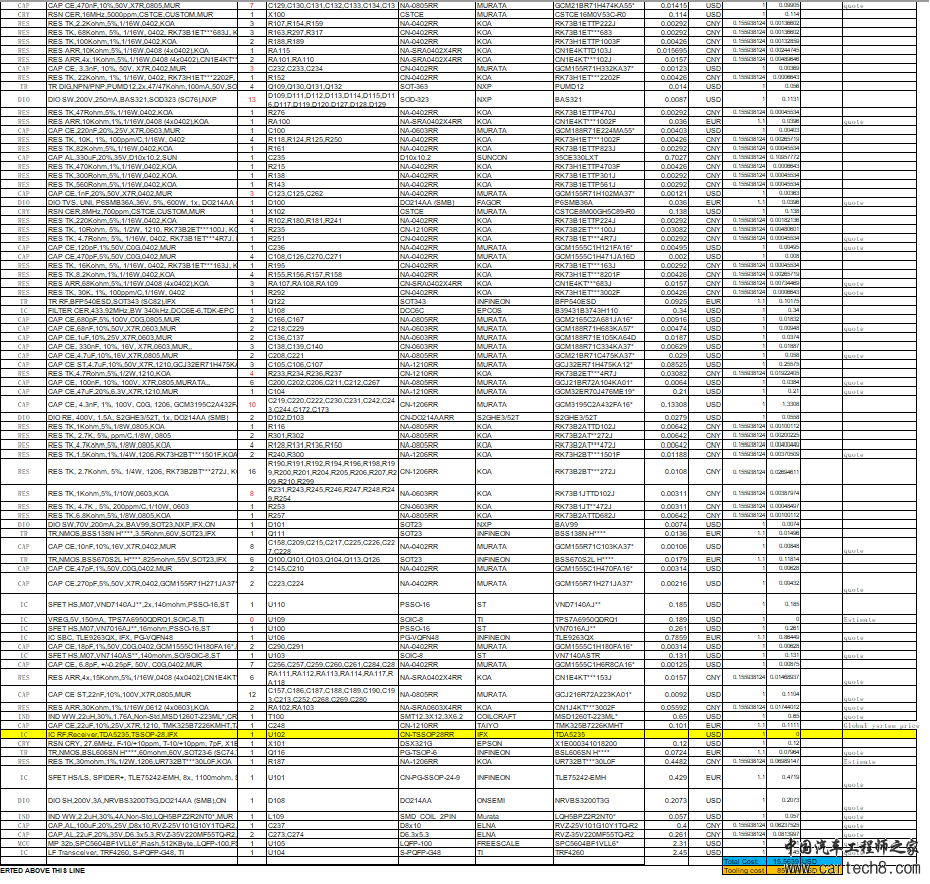930x884 pixels.
Task: Click the U109 reference designator cell
Action: [x=332, y=619]
